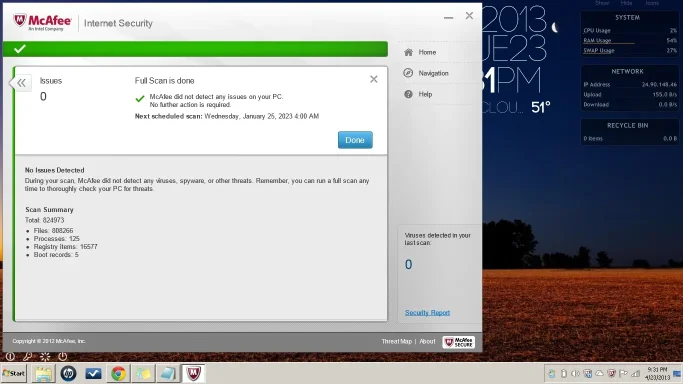
Task: Select McAfee taskbar button
Action: tap(193, 374)
